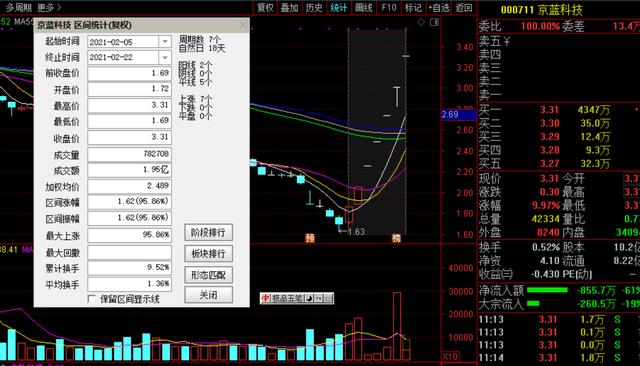This screenshot has width=640, height=366.
Task: Click the X10 volume scale marker
Action: (x=450, y=356)
